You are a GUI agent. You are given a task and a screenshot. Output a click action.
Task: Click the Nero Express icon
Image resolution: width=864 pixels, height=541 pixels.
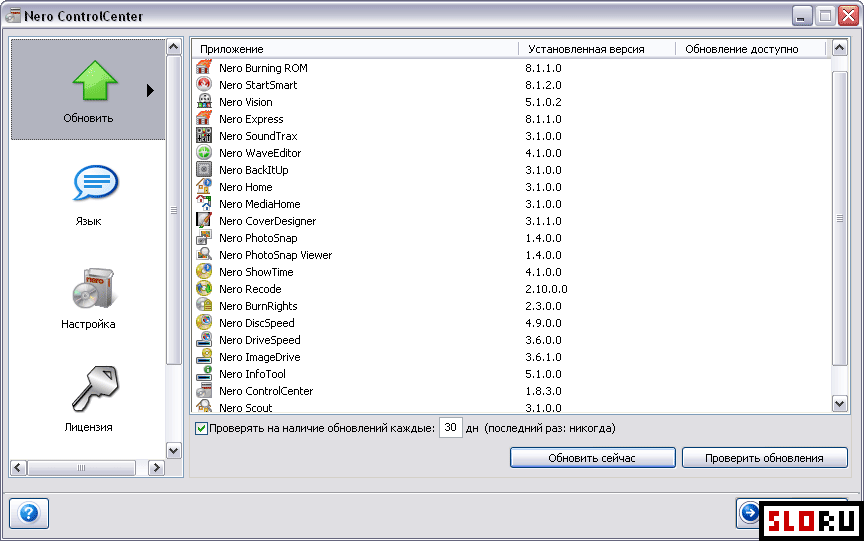(x=204, y=118)
